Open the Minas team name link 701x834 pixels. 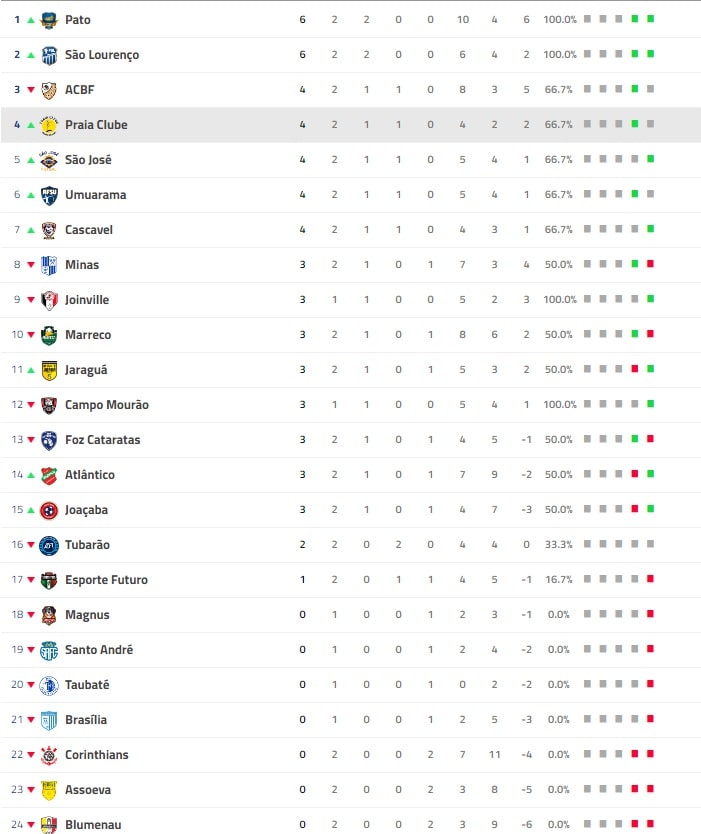[82, 265]
